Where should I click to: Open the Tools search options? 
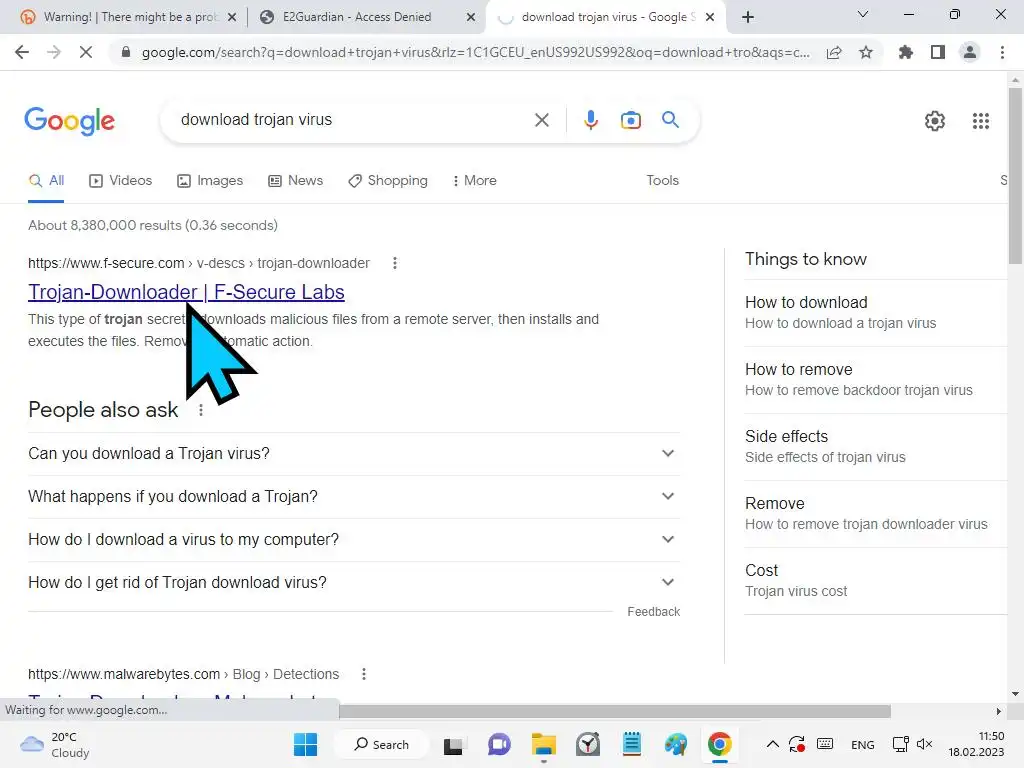tap(662, 181)
